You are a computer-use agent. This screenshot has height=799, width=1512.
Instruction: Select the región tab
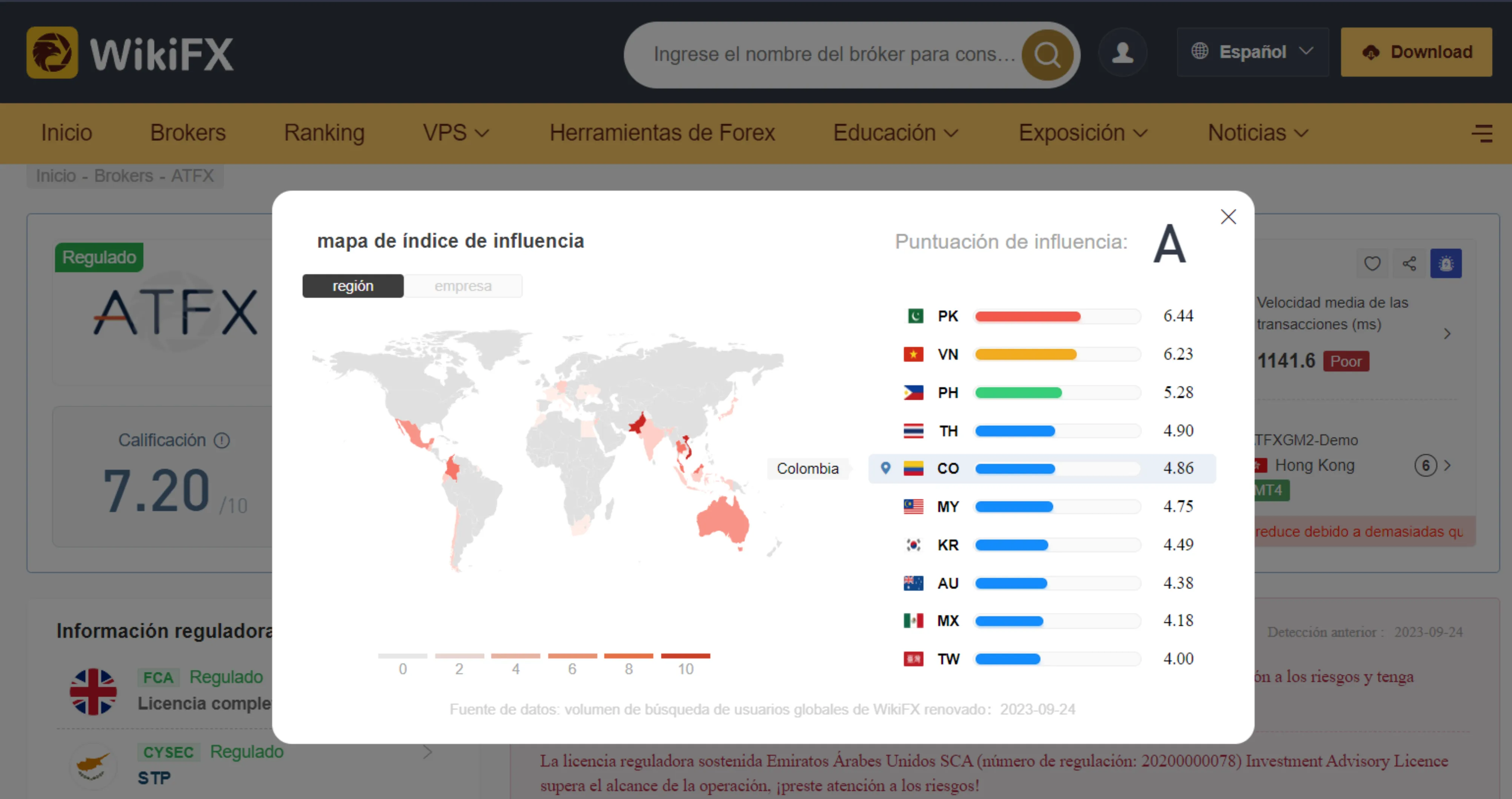353,286
